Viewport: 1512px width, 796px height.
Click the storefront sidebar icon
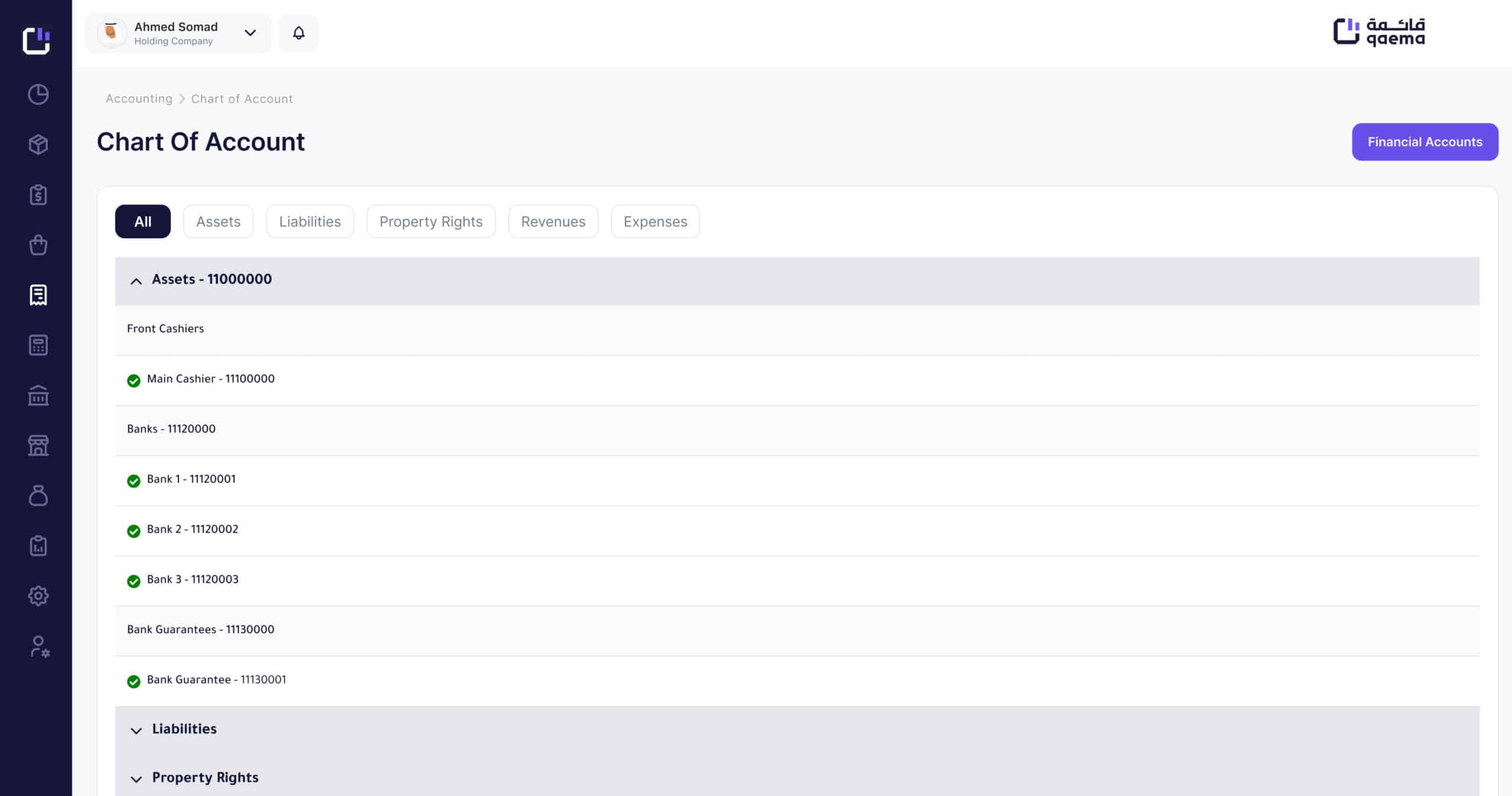click(x=38, y=446)
